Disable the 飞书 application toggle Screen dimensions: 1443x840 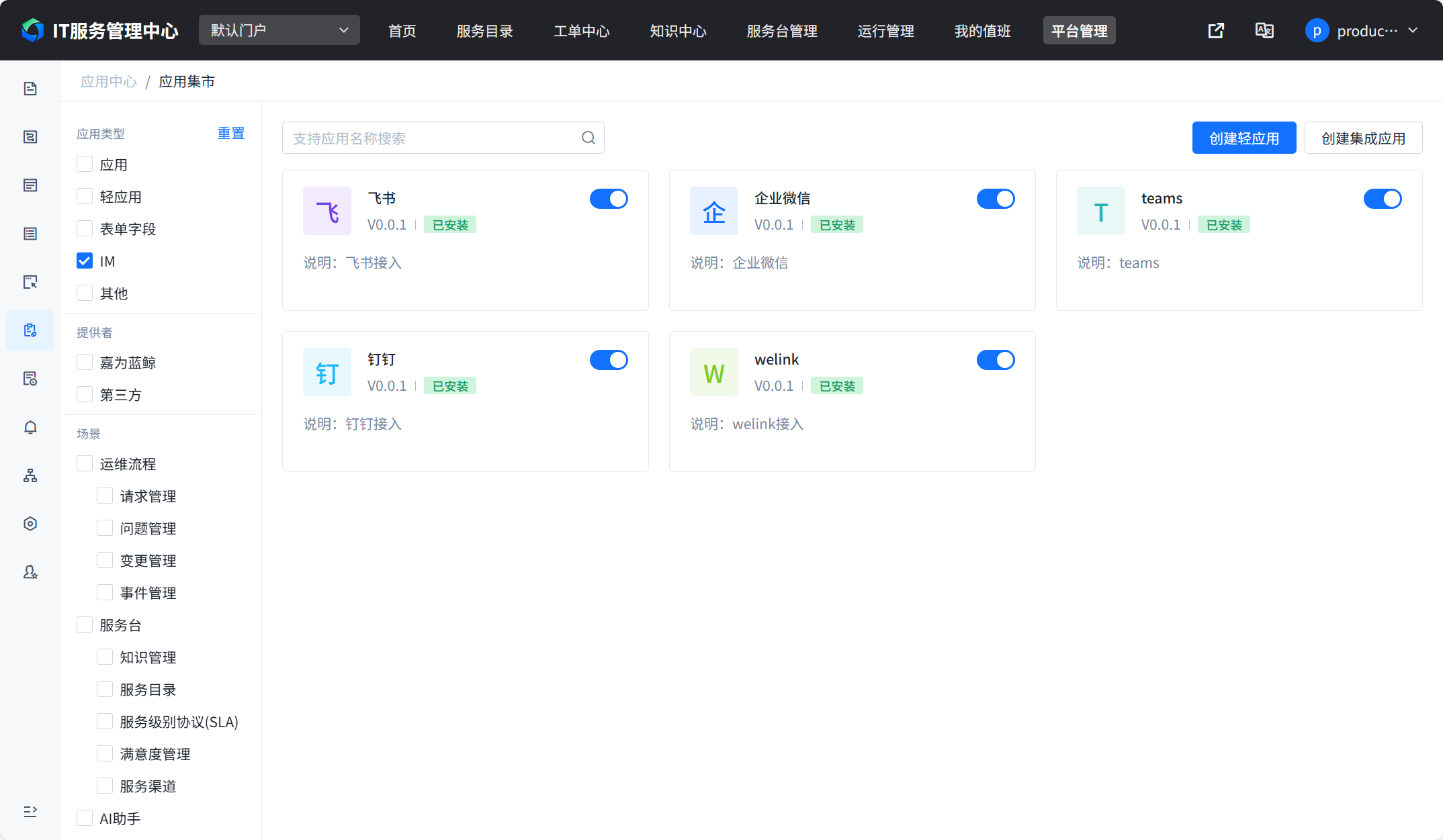coord(609,199)
